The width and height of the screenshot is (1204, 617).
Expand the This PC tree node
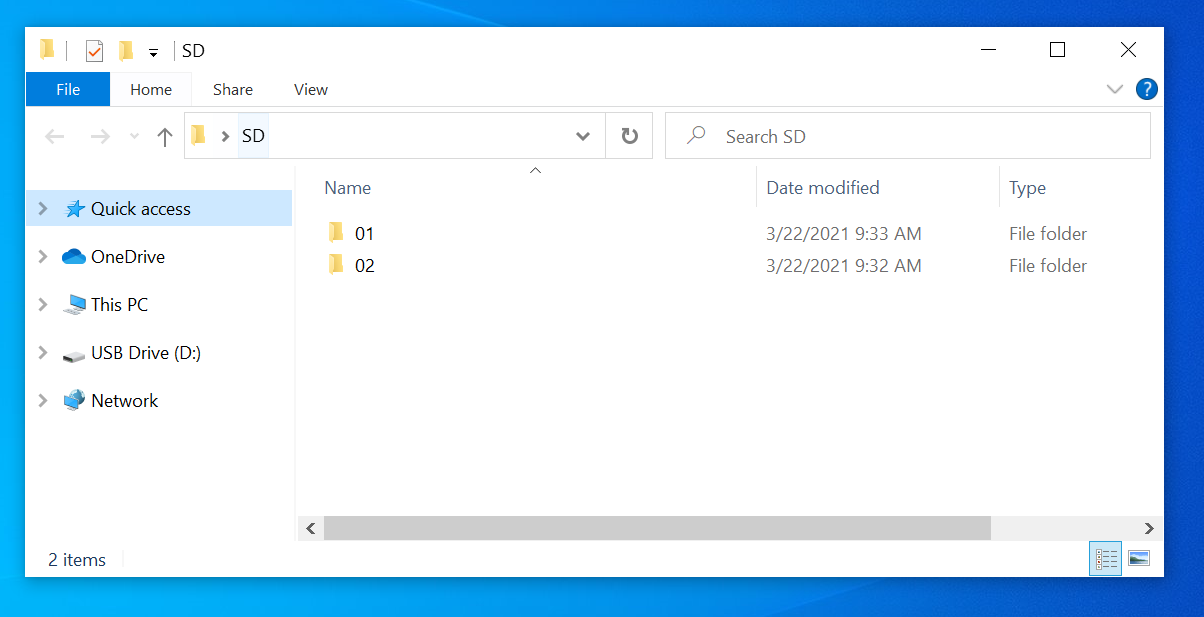pos(42,304)
